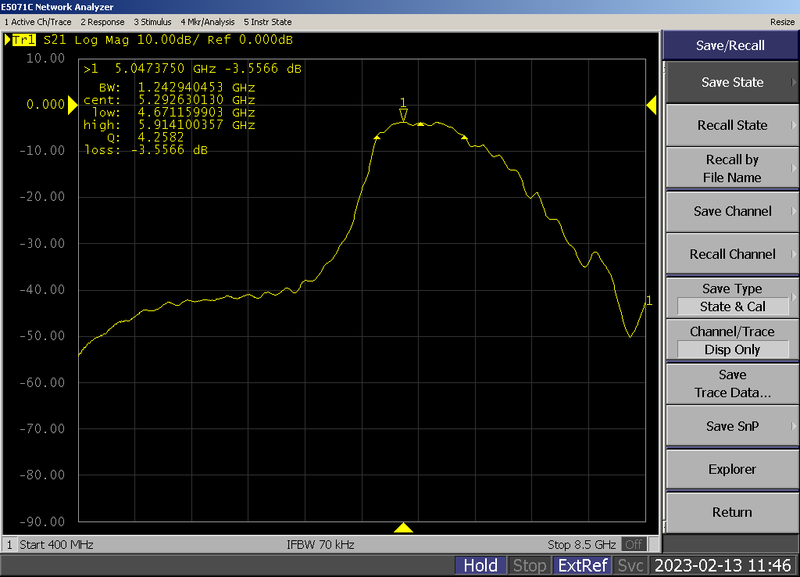800x577 pixels.
Task: Click marker 1 triangle at trace peak
Action: (403, 116)
